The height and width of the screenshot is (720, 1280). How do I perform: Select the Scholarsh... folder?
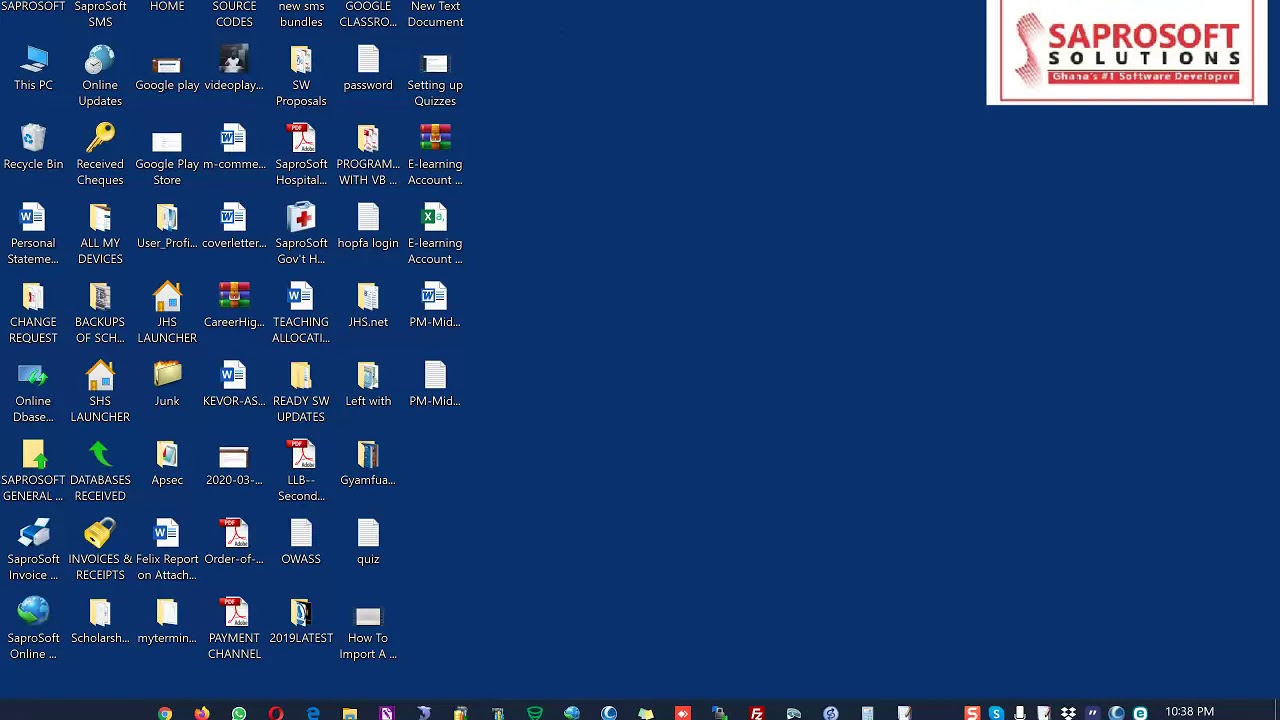tap(100, 622)
